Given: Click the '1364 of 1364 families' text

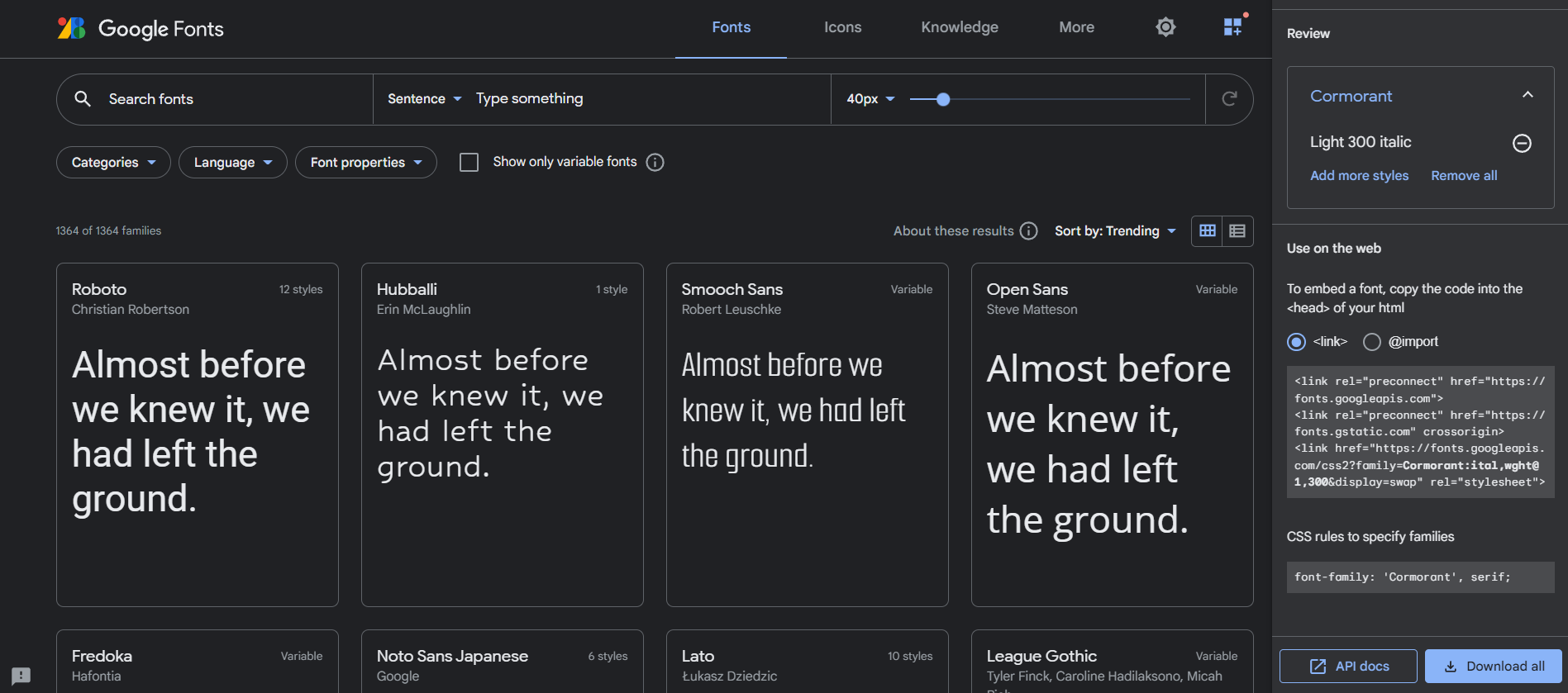Looking at the screenshot, I should pyautogui.click(x=108, y=231).
